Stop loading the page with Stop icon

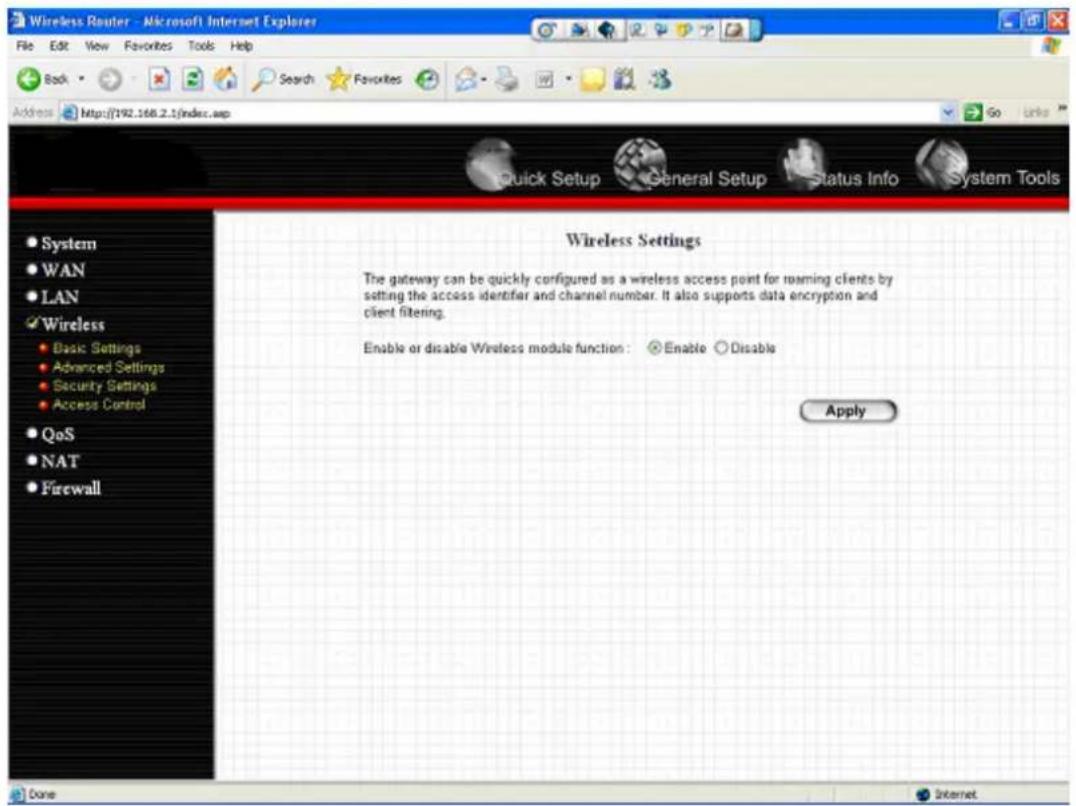pyautogui.click(x=159, y=80)
